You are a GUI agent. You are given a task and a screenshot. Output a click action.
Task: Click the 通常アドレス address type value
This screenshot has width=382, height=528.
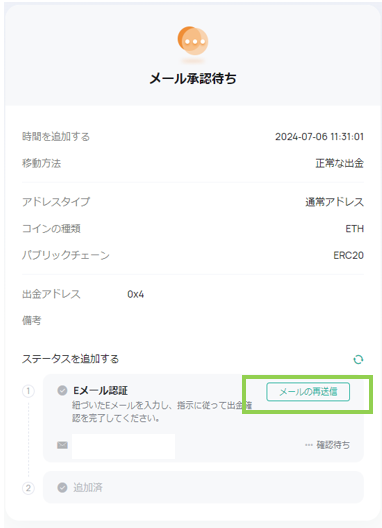tap(335, 202)
